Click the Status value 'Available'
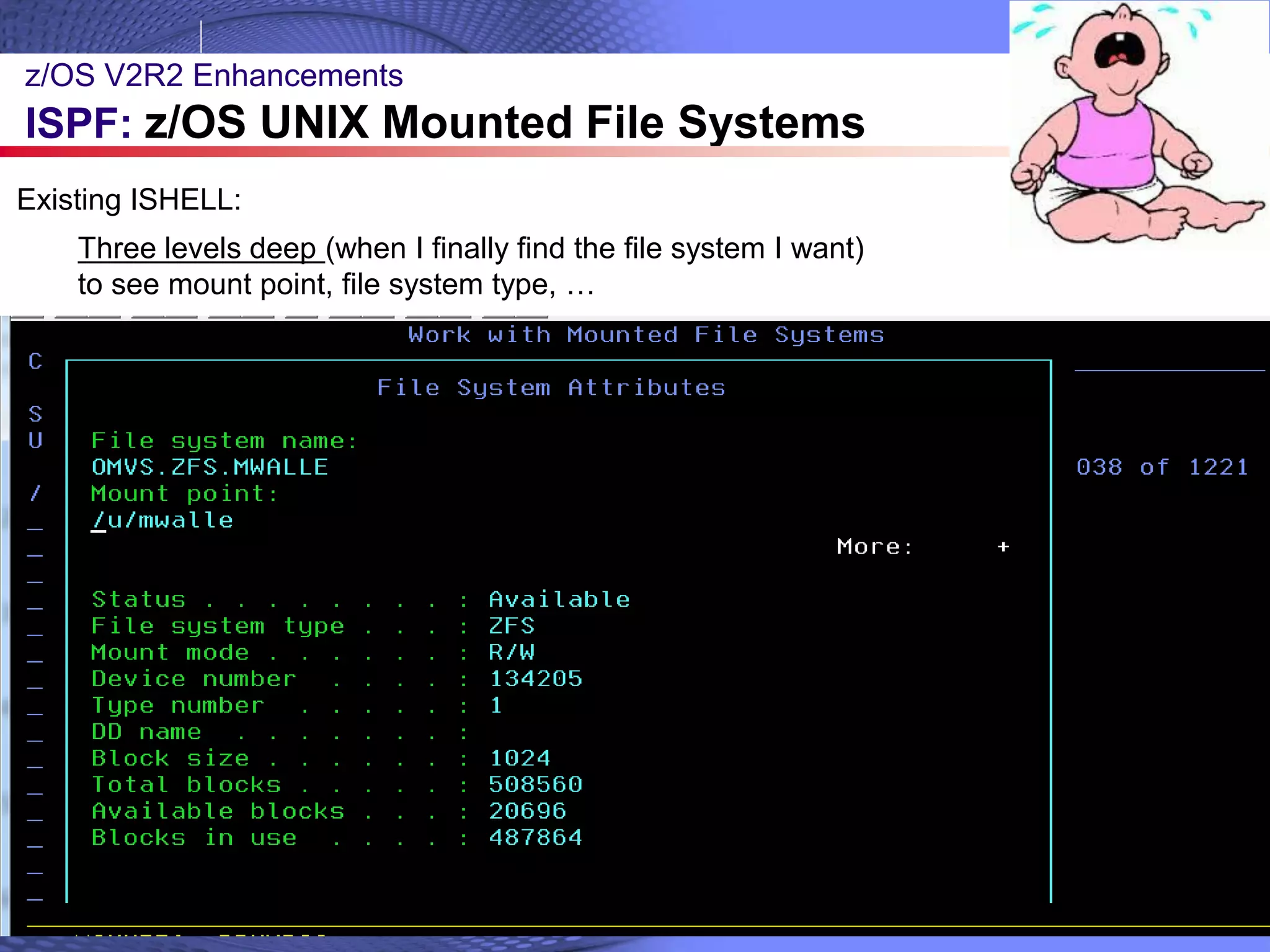1270x952 pixels. (559, 599)
